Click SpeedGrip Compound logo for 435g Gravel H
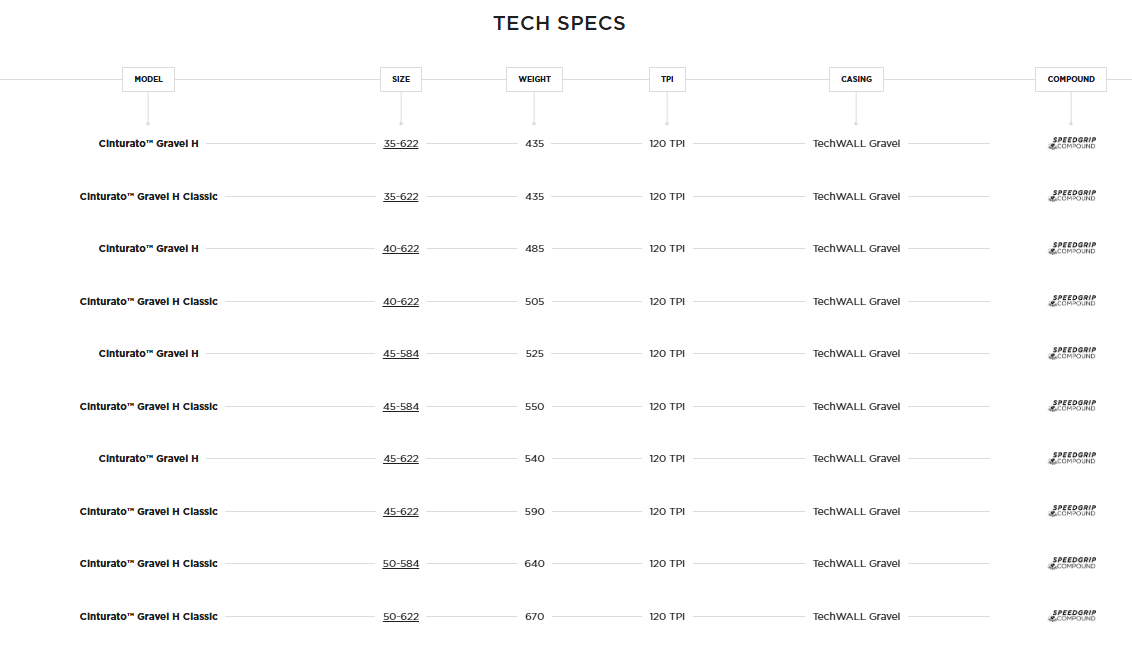The height and width of the screenshot is (657, 1132). click(1072, 144)
